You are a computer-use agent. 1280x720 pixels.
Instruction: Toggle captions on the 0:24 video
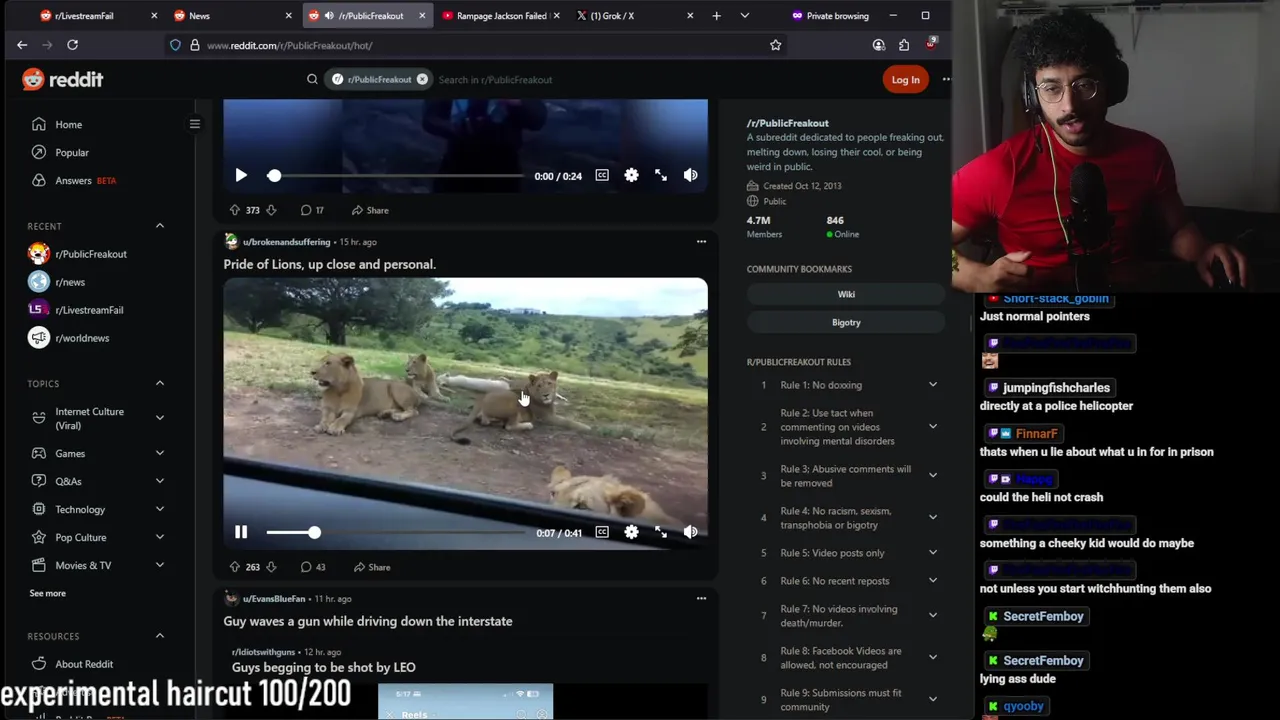[x=602, y=175]
